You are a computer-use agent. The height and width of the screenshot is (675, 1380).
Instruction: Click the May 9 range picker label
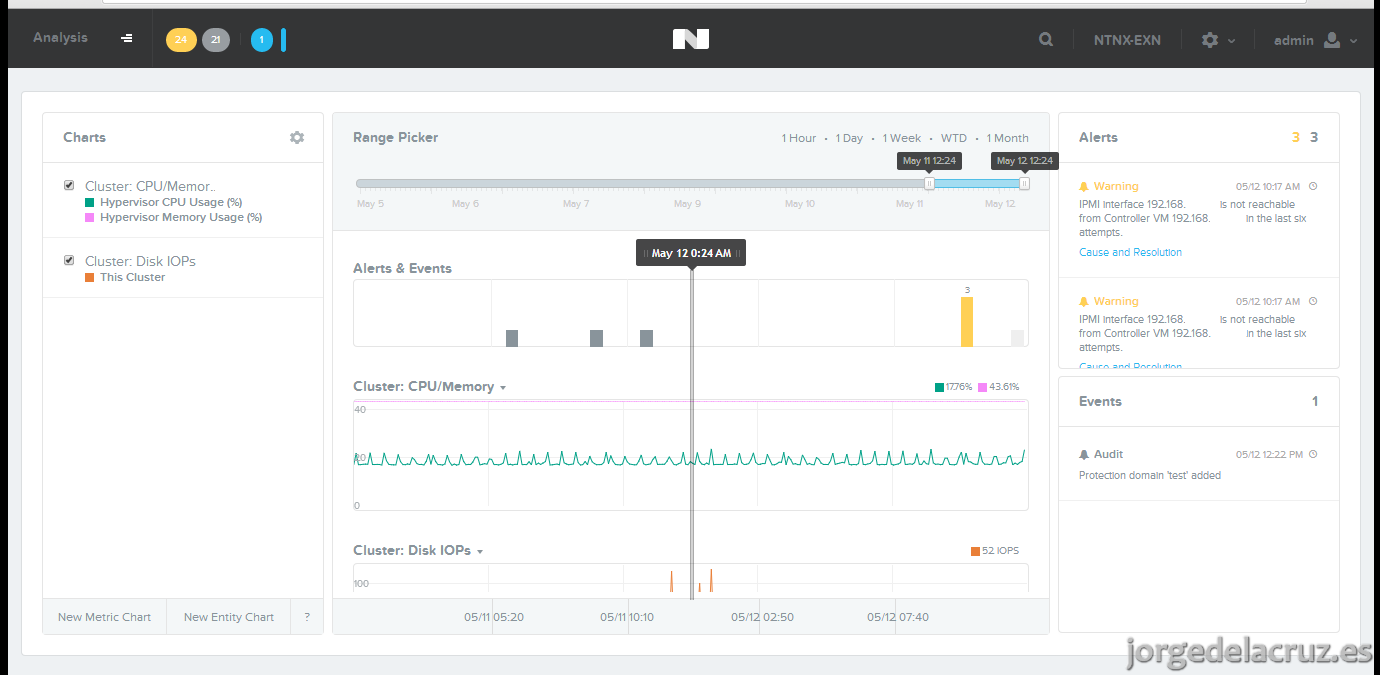[687, 204]
